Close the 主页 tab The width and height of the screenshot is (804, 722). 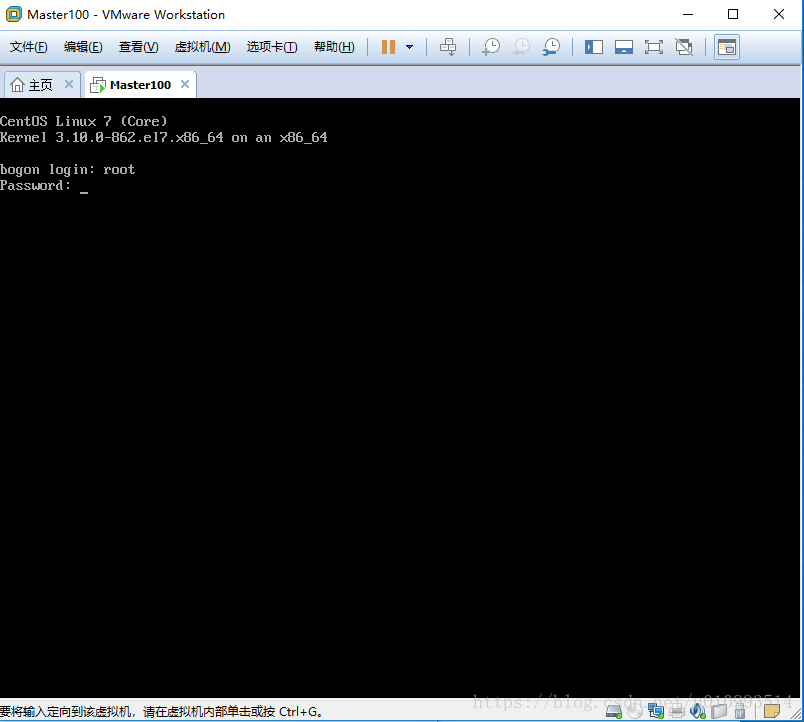point(69,84)
